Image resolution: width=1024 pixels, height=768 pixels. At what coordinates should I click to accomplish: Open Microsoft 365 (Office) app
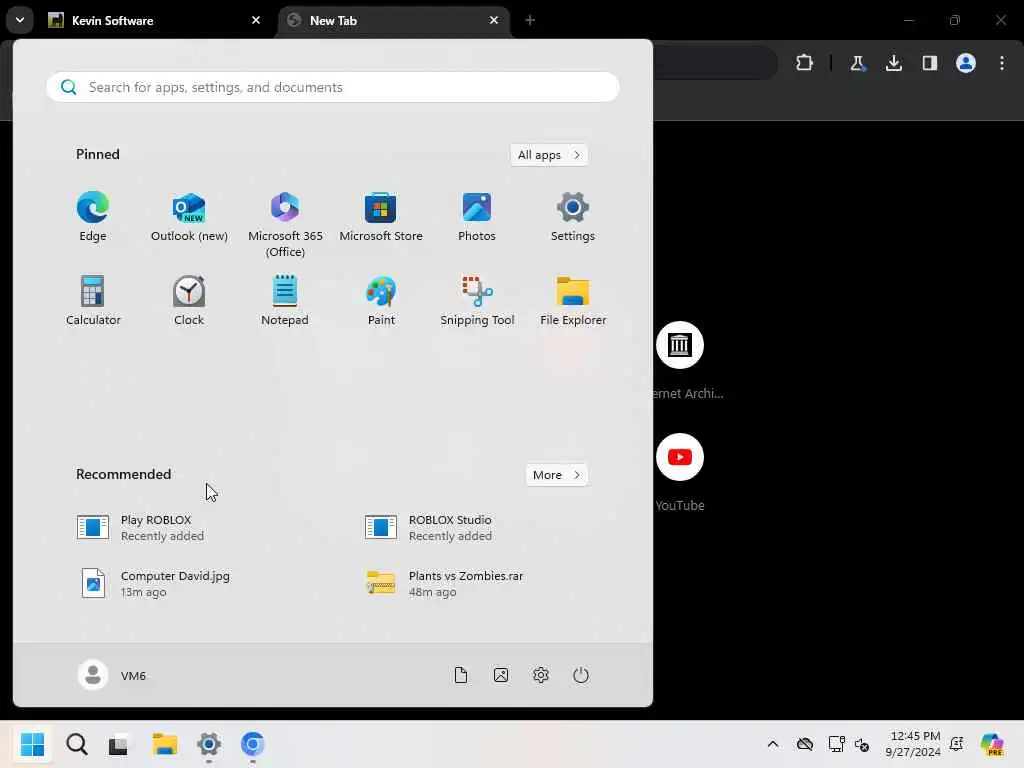click(x=285, y=224)
